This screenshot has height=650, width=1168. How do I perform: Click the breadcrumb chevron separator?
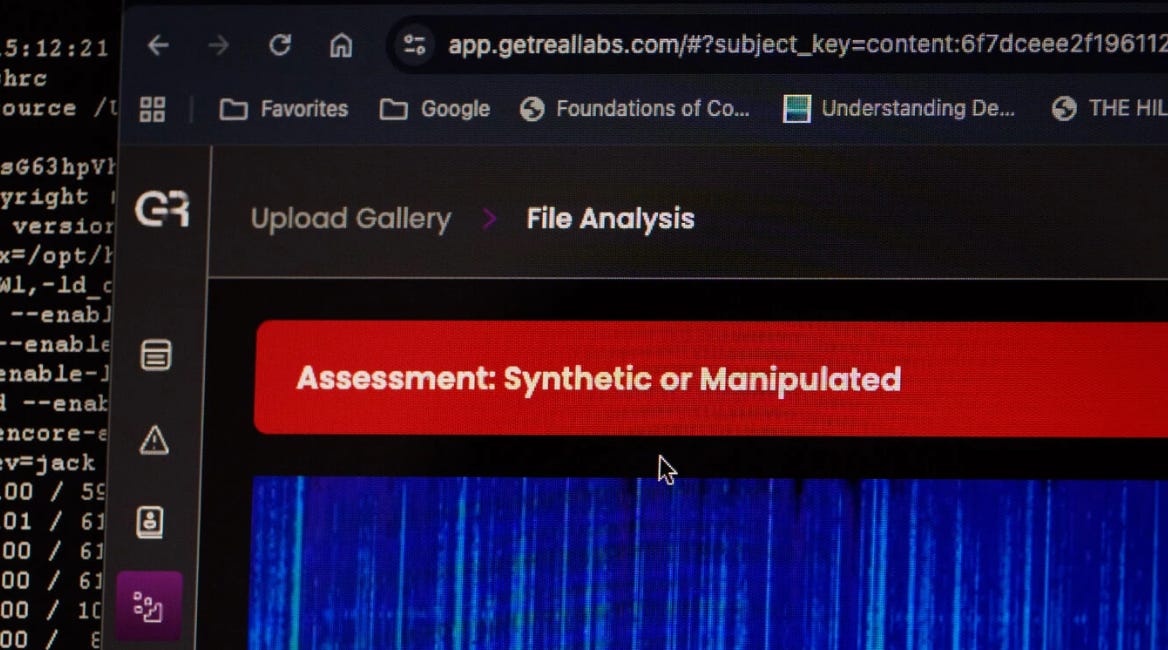(x=489, y=219)
